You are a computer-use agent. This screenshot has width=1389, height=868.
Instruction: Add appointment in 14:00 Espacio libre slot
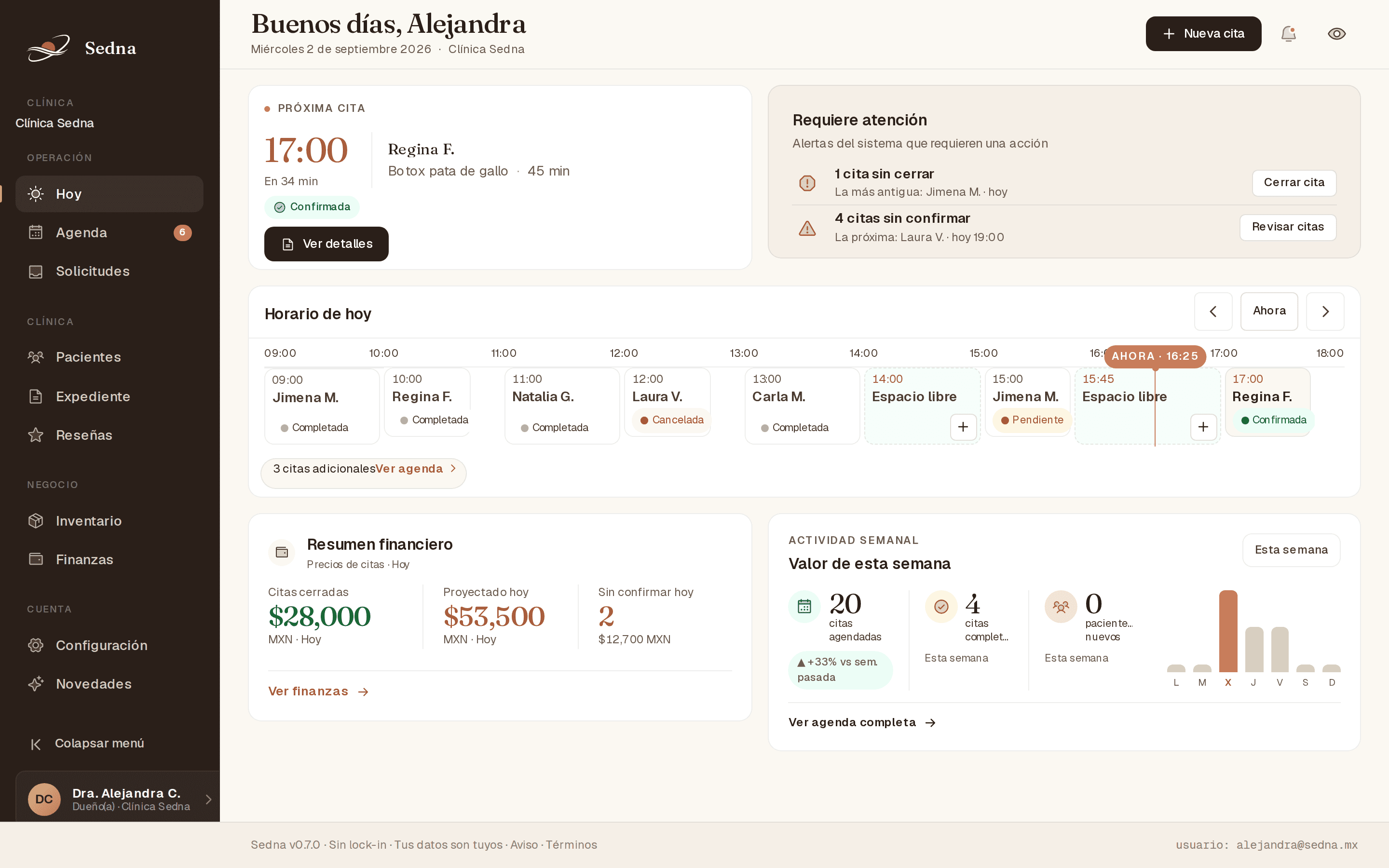click(963, 427)
